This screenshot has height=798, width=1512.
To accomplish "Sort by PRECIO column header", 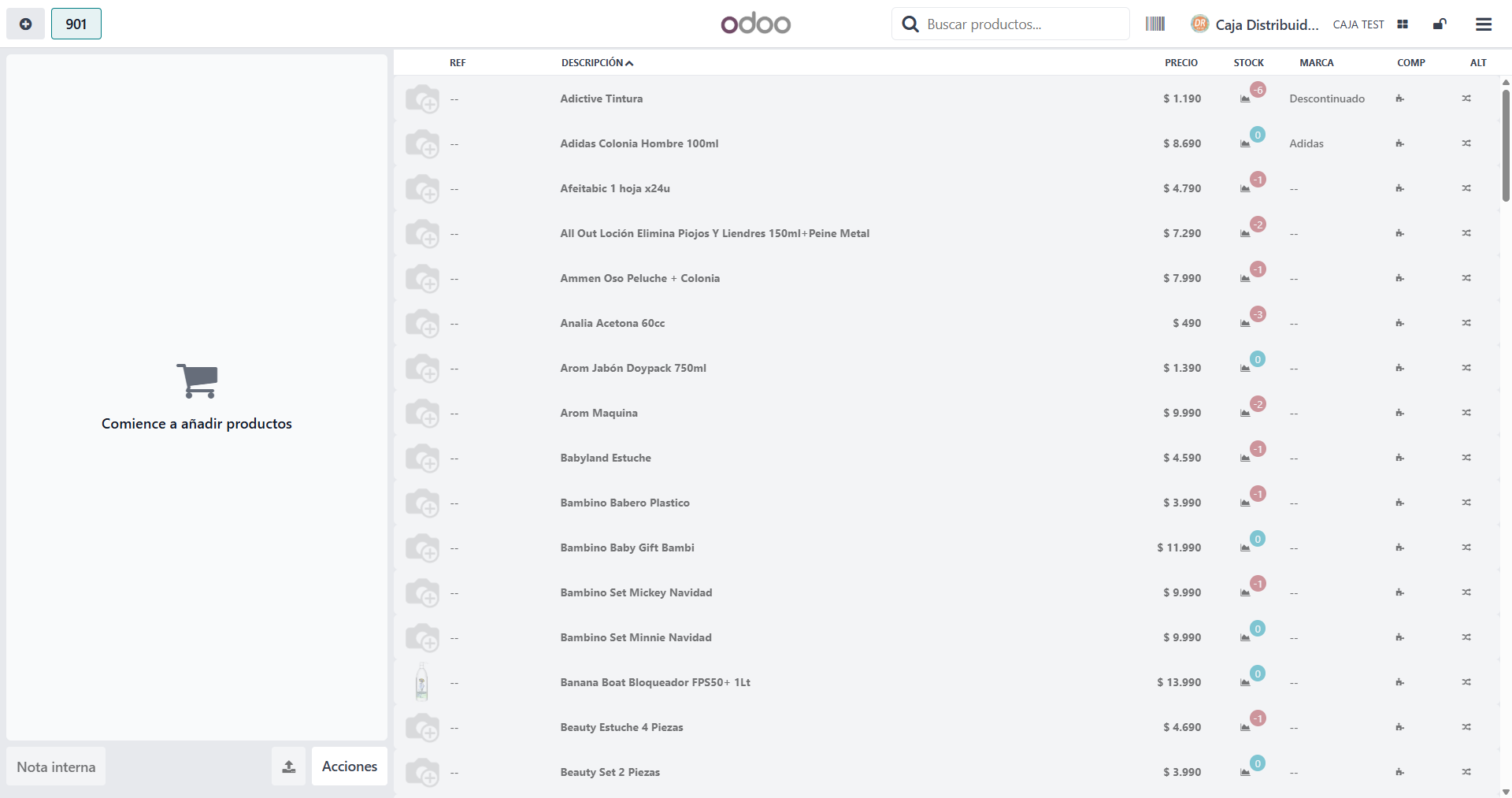I will (1181, 63).
